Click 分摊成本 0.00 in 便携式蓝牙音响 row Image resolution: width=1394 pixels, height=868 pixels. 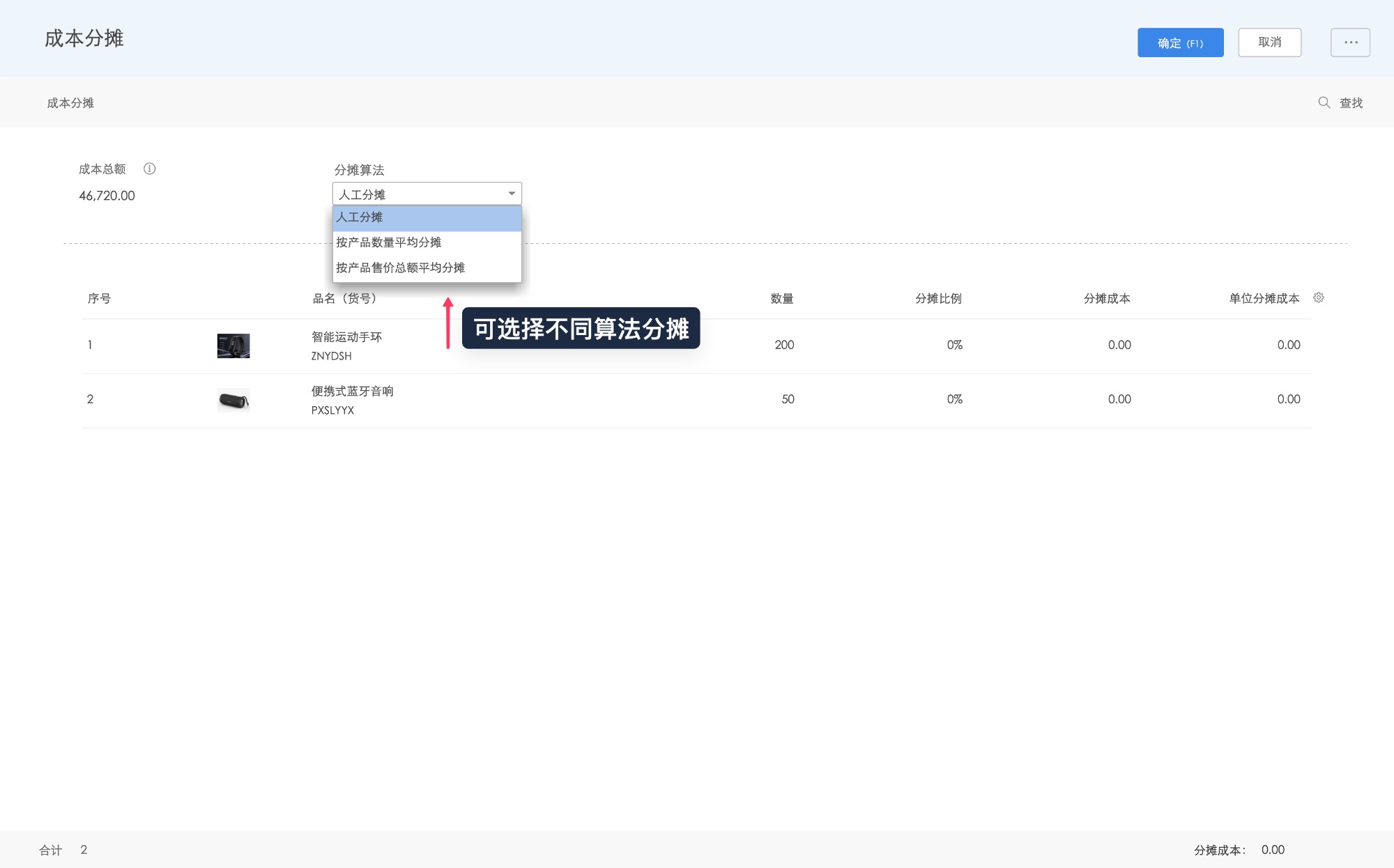click(1119, 399)
